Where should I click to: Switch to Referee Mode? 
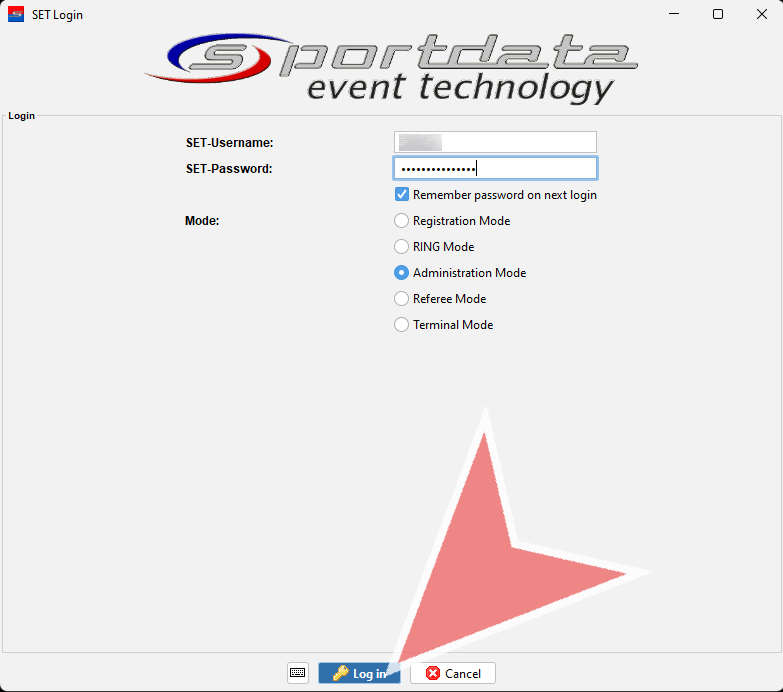(402, 299)
